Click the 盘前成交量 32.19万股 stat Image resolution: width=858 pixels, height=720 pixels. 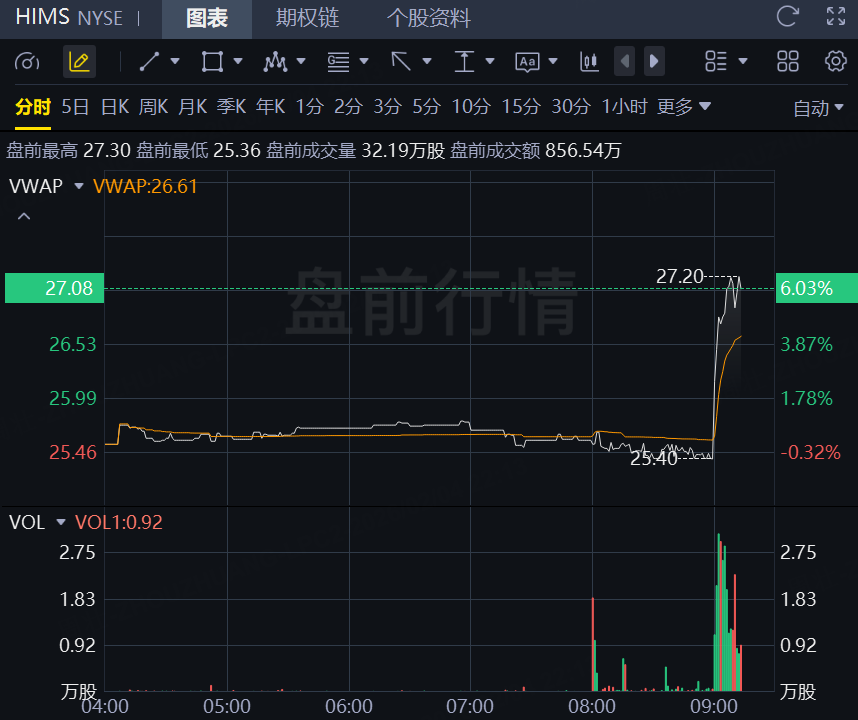click(356, 150)
